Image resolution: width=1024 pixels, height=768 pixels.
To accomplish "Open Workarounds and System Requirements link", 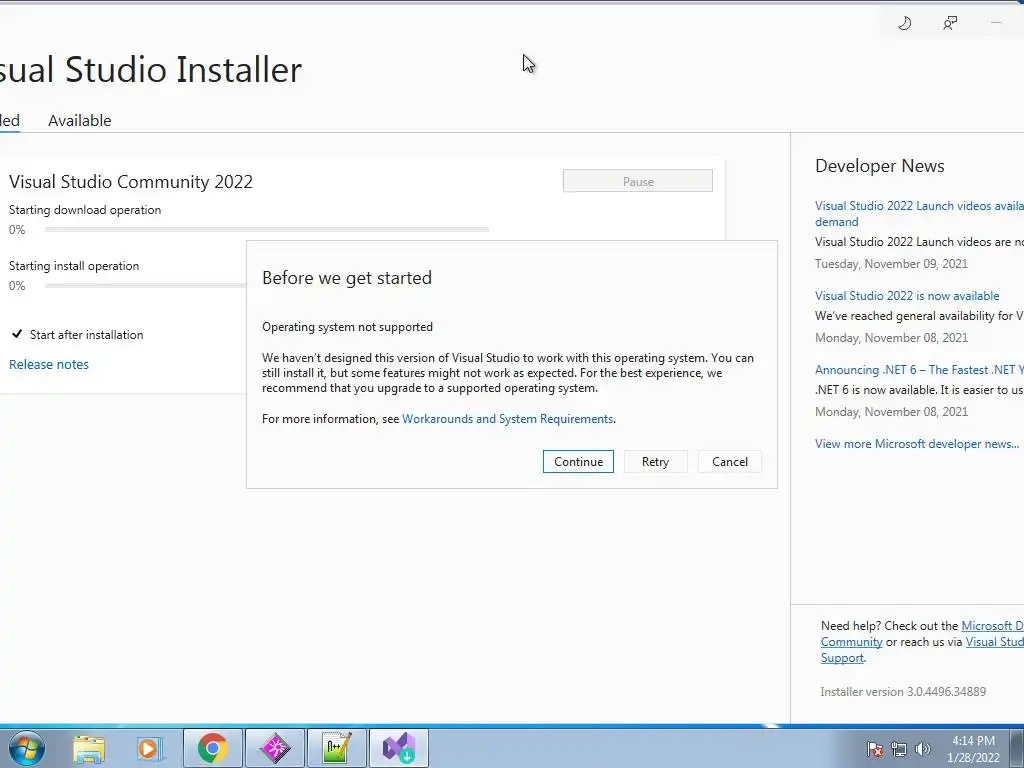I will point(507,419).
